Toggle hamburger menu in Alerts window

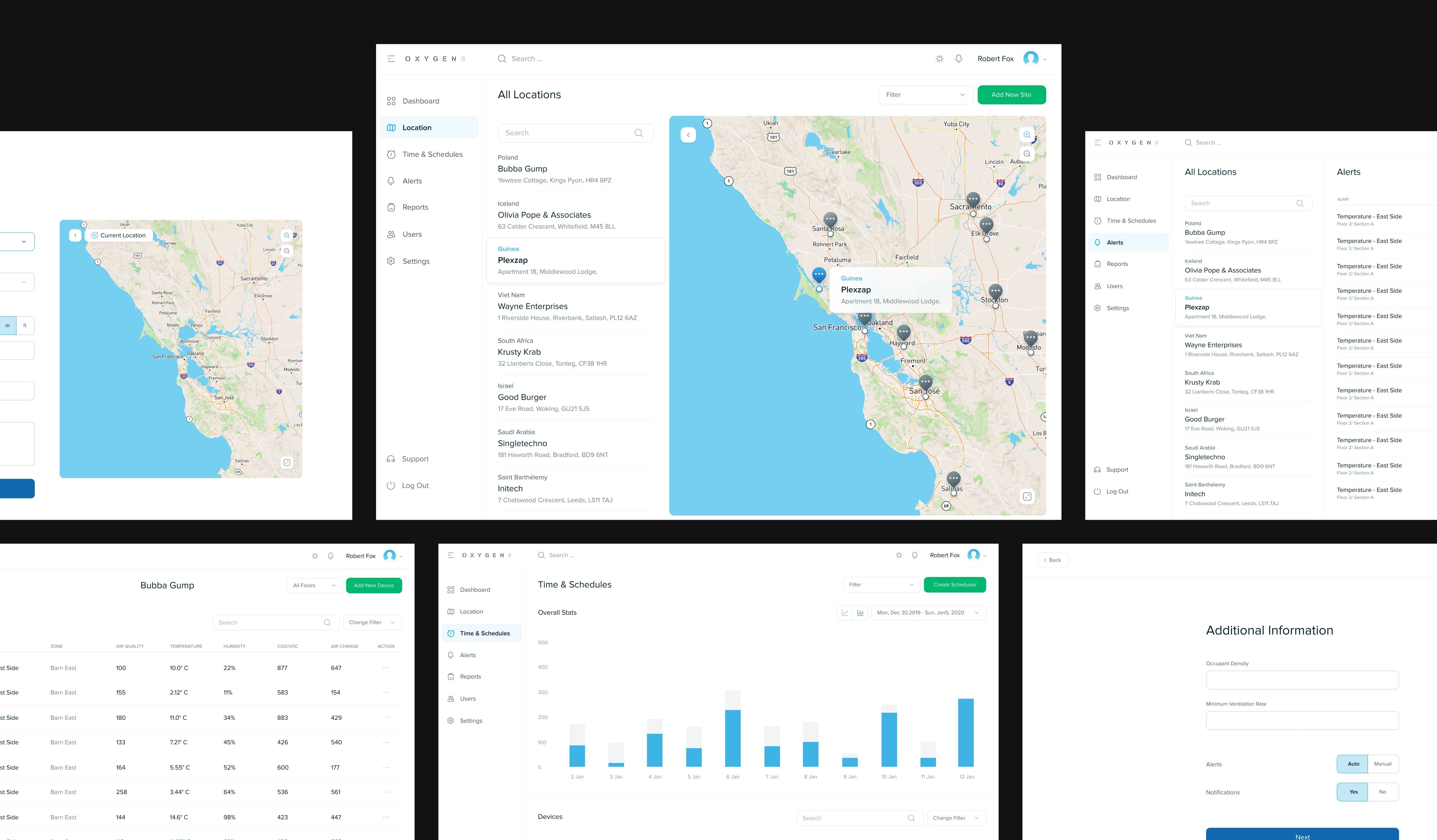click(x=1098, y=143)
